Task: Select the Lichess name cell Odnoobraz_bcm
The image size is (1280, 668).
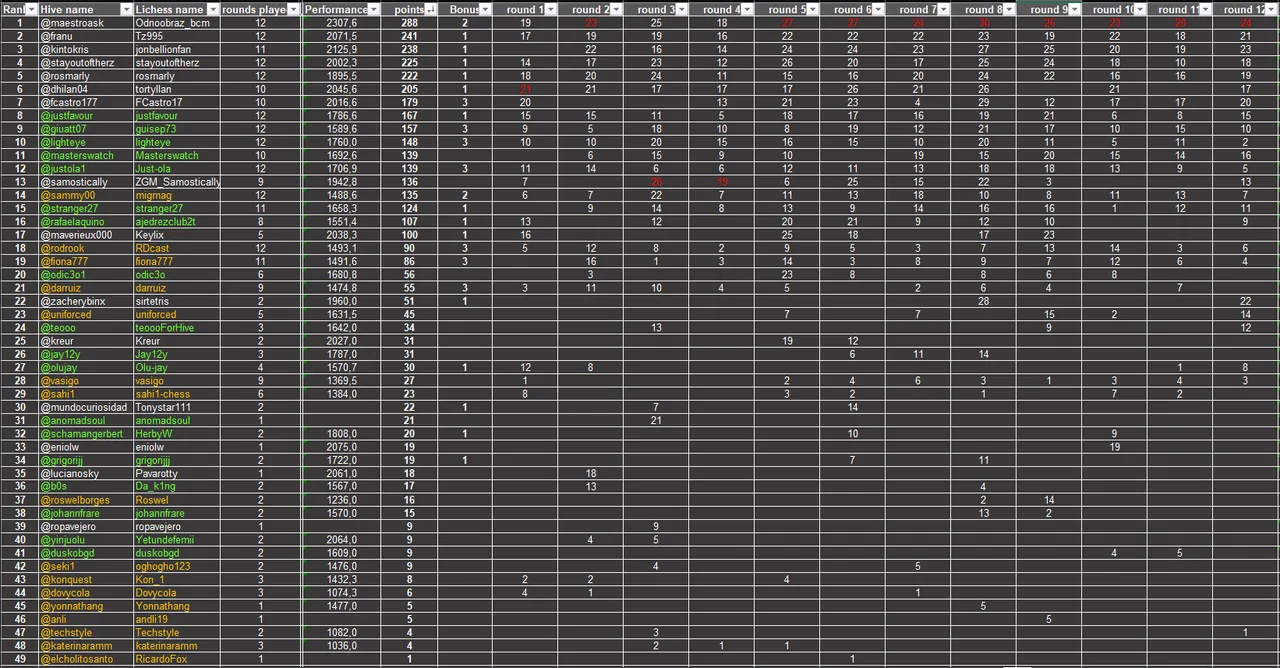Action: [x=172, y=22]
